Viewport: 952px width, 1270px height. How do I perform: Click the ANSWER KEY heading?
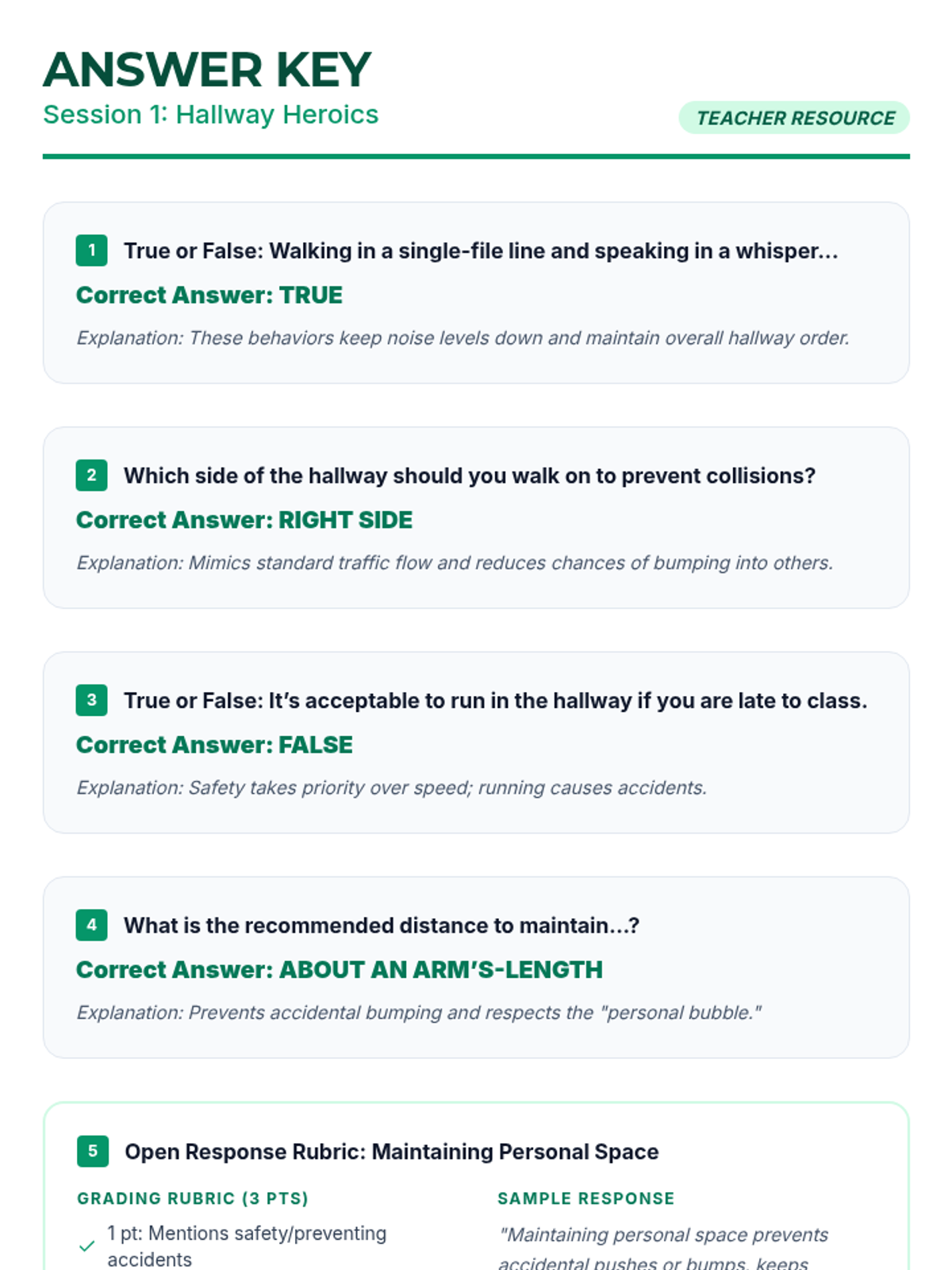pyautogui.click(x=207, y=70)
